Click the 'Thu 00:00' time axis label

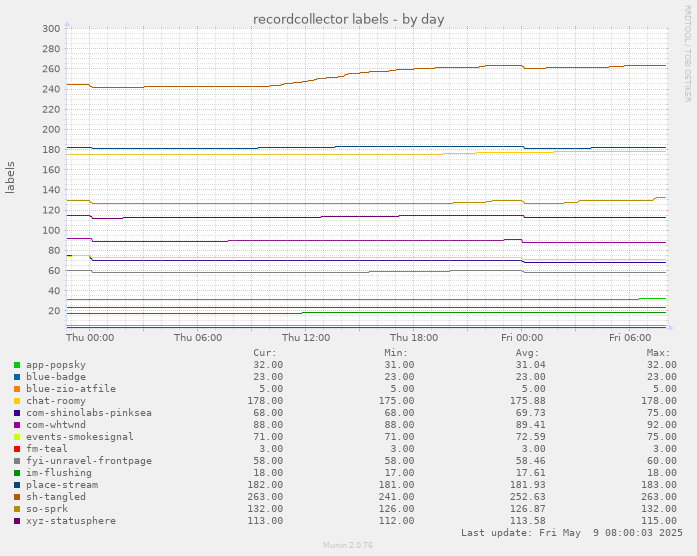coord(90,338)
